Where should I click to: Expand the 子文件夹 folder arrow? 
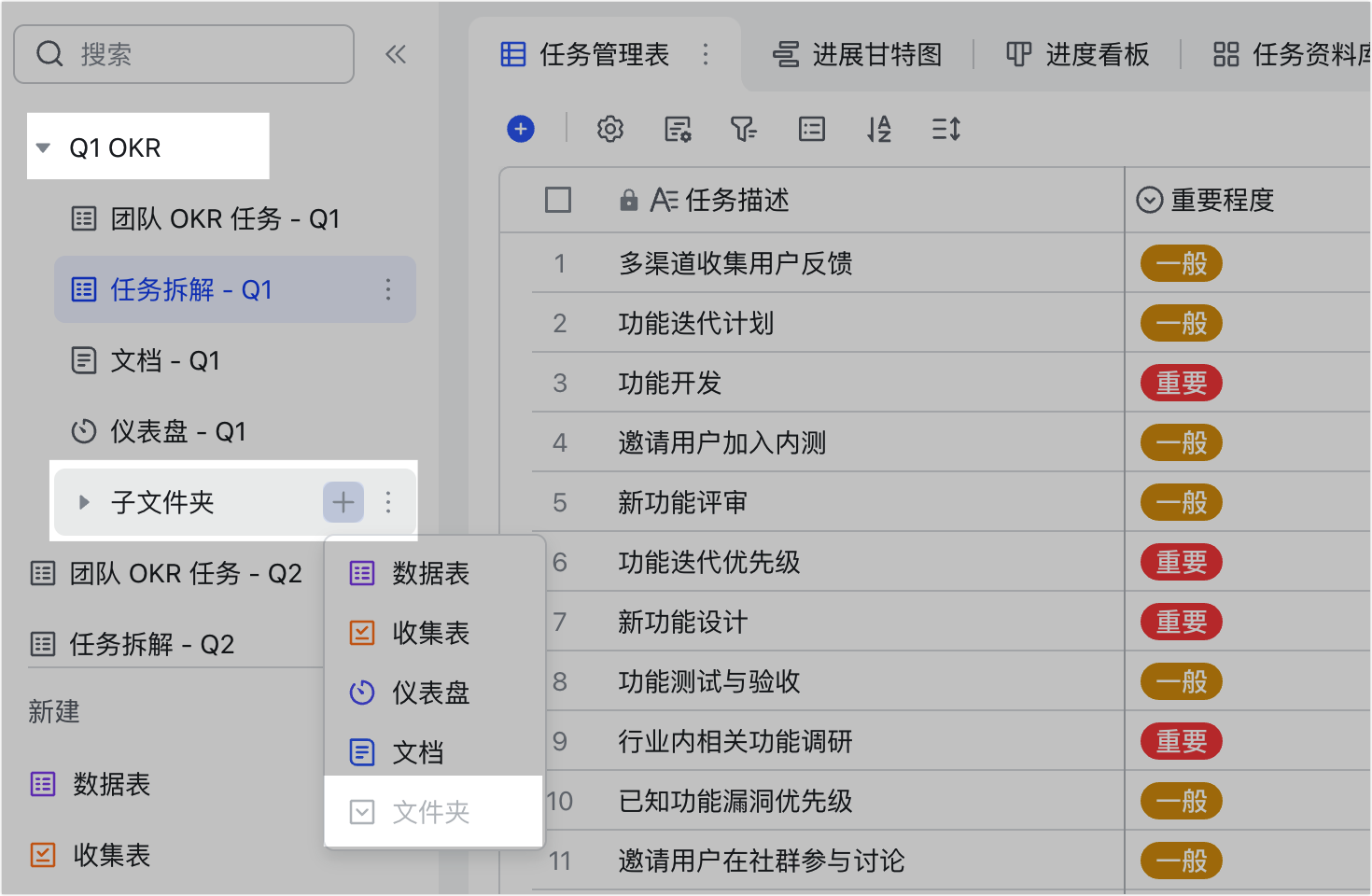(x=84, y=502)
